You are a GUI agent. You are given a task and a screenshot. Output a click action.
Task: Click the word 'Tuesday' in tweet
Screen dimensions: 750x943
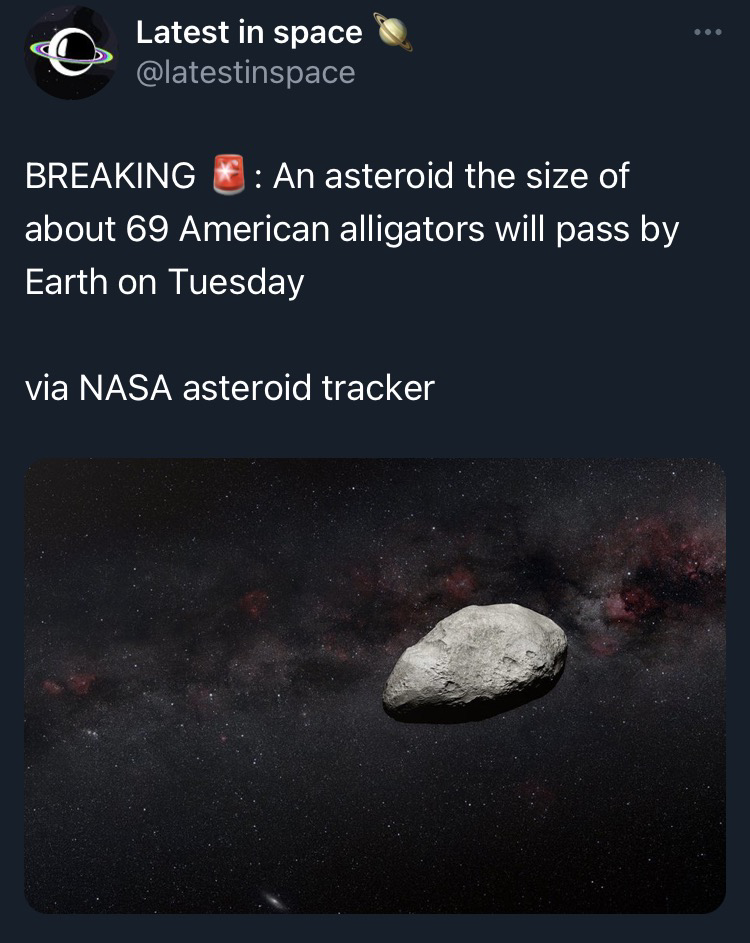click(x=236, y=282)
